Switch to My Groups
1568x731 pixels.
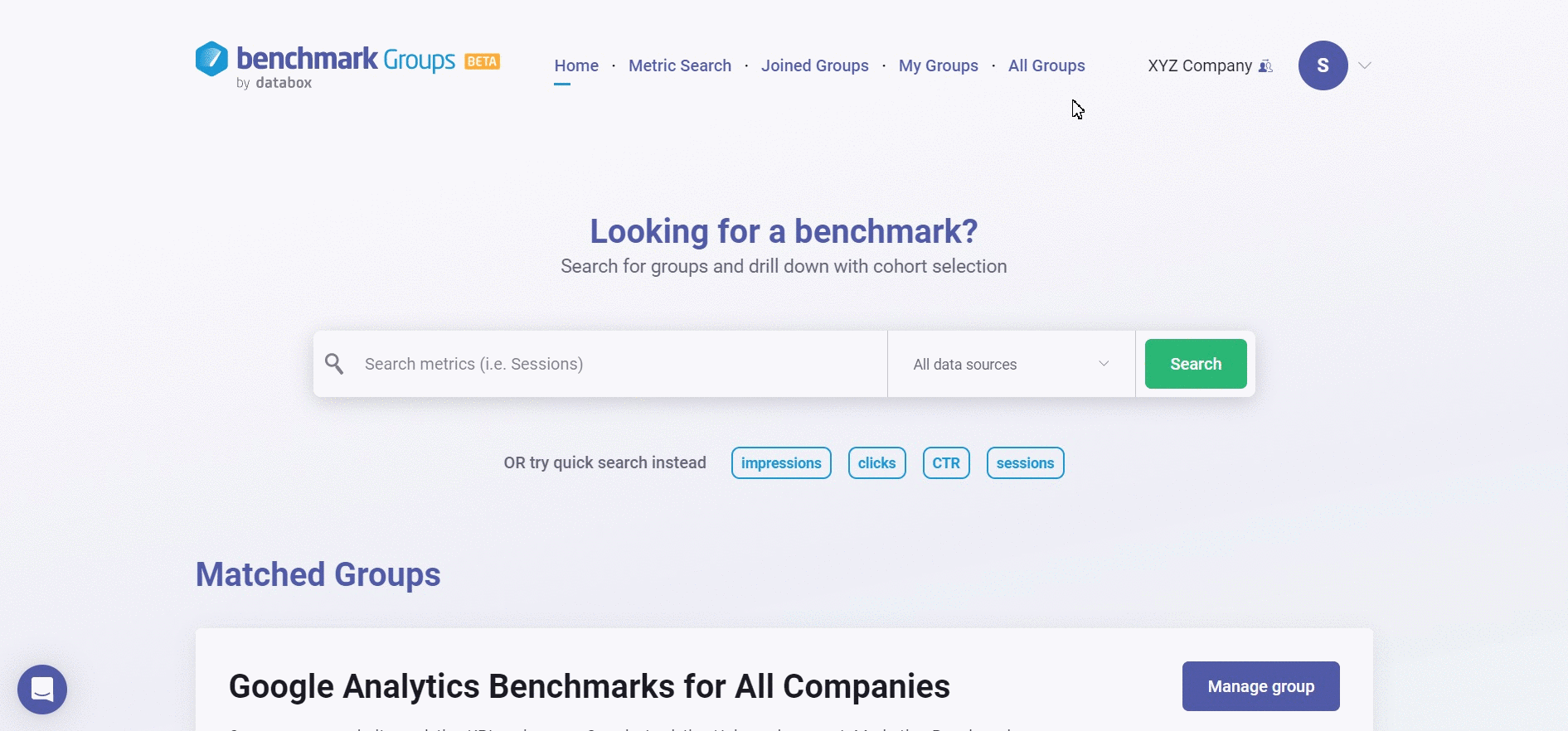point(939,65)
